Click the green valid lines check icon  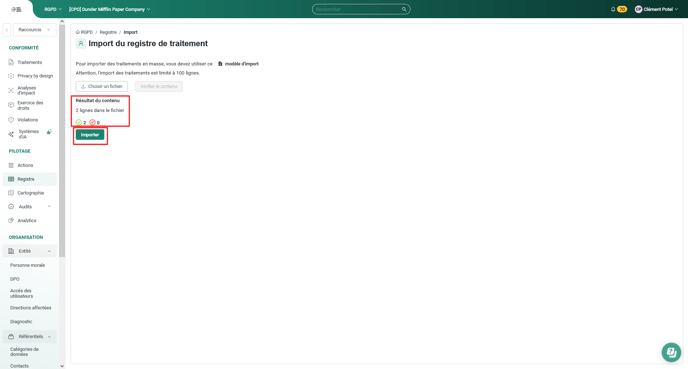[79, 122]
